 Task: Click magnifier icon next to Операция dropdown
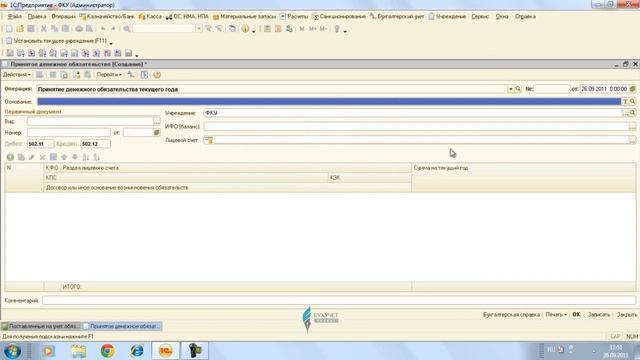click(x=518, y=89)
